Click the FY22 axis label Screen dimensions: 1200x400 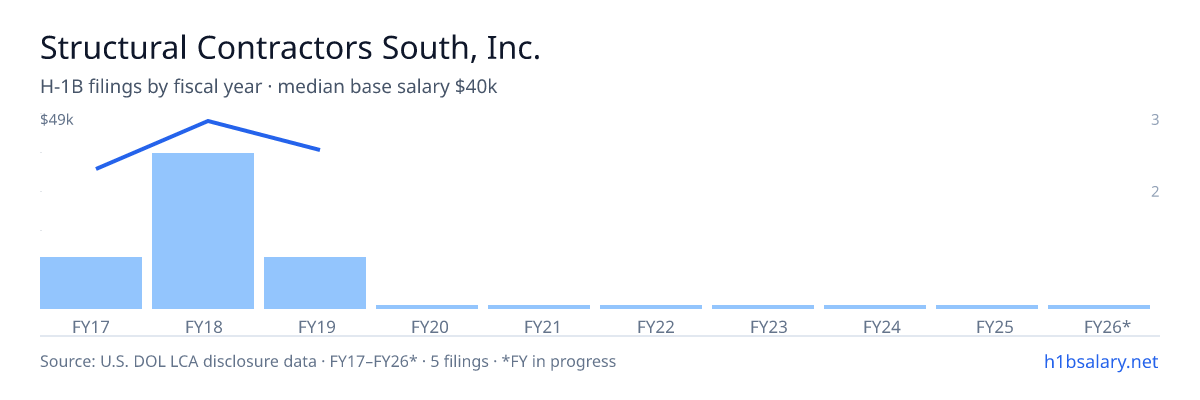pos(651,326)
